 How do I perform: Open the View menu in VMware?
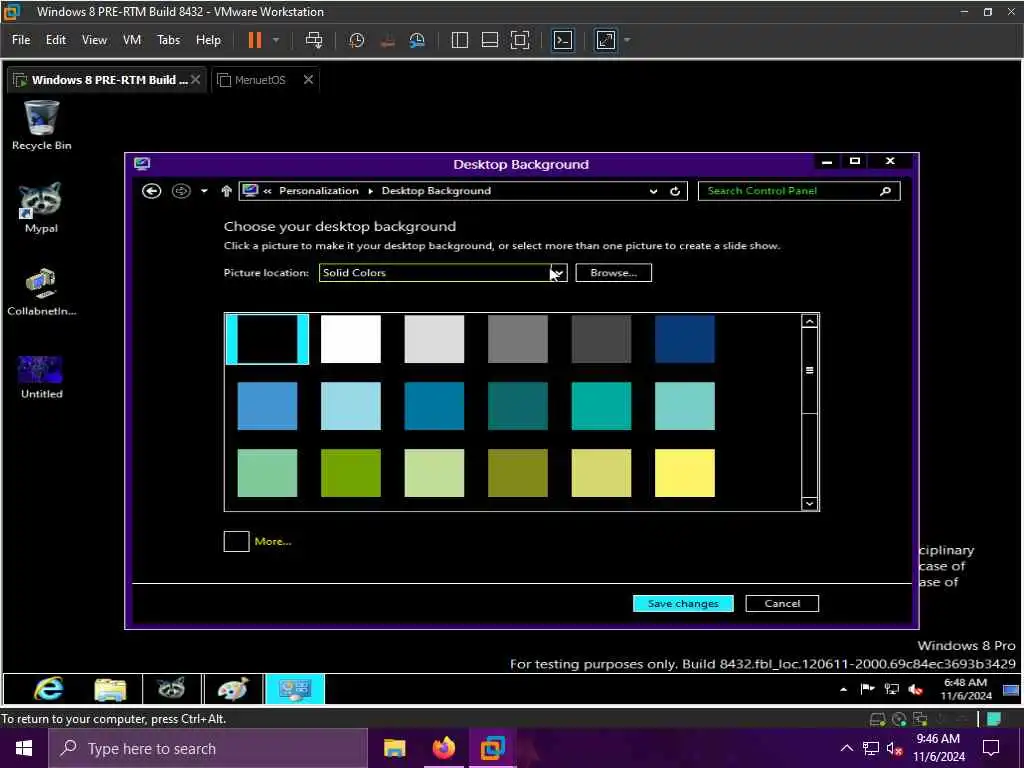point(94,40)
